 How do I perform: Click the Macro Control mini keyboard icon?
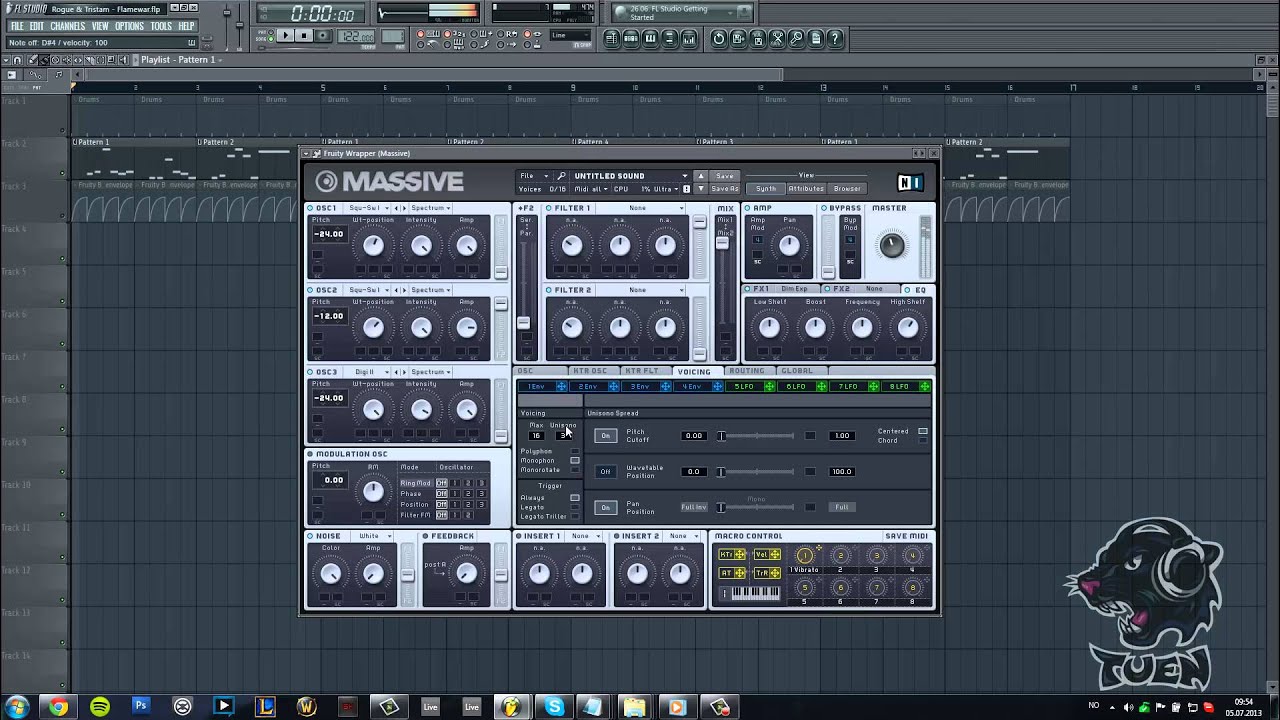point(755,593)
